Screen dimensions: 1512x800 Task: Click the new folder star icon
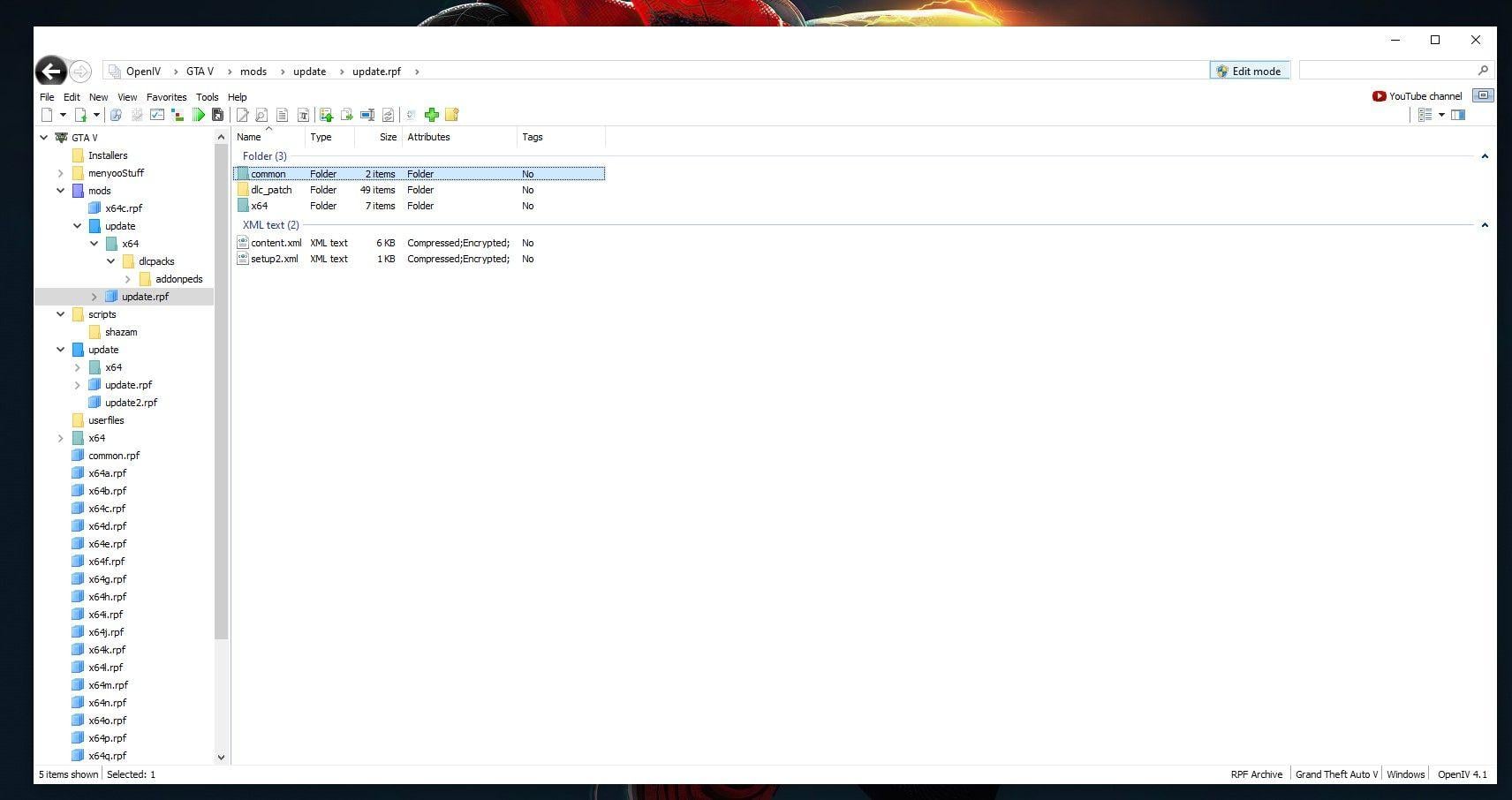point(452,115)
